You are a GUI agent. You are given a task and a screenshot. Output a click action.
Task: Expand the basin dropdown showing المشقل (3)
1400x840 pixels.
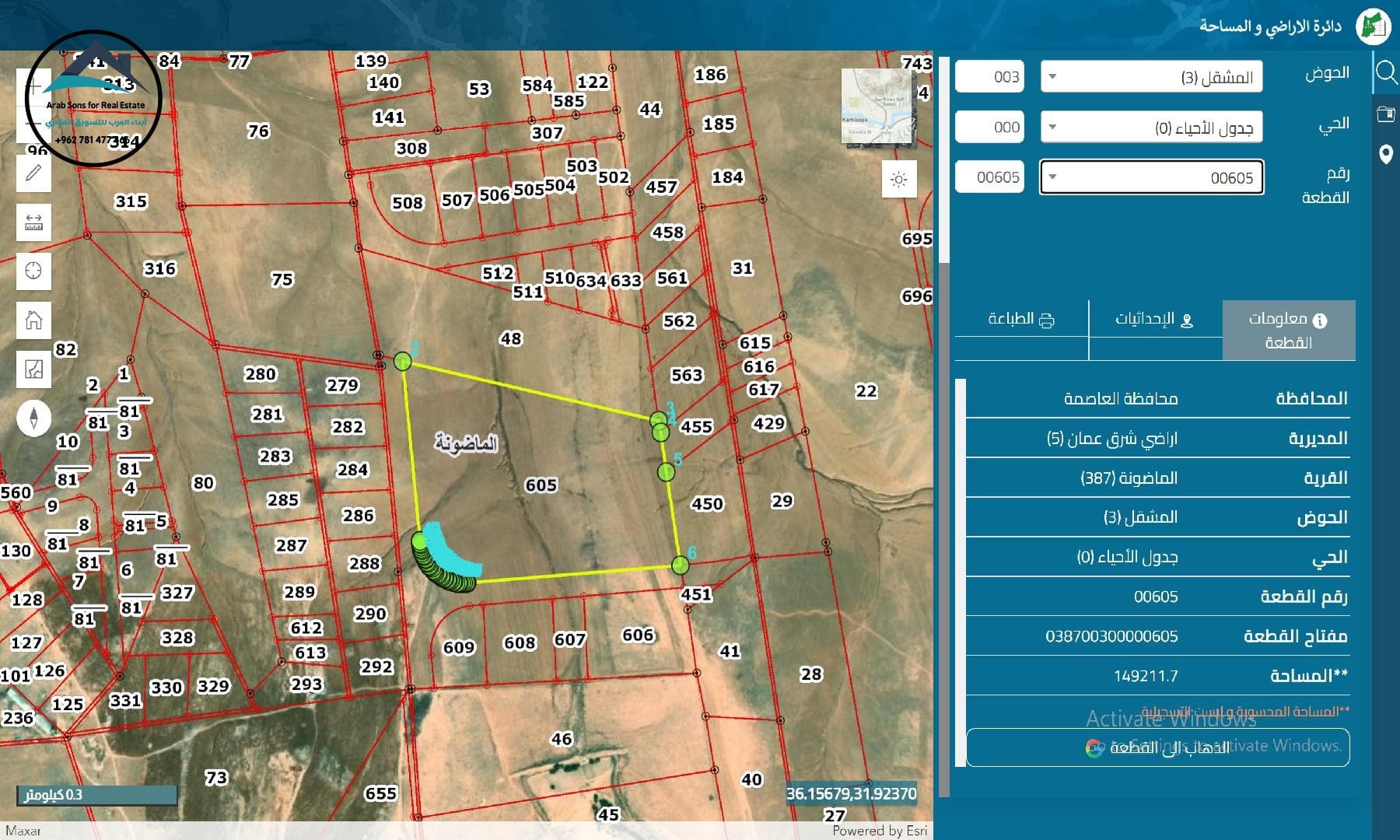(x=1151, y=77)
